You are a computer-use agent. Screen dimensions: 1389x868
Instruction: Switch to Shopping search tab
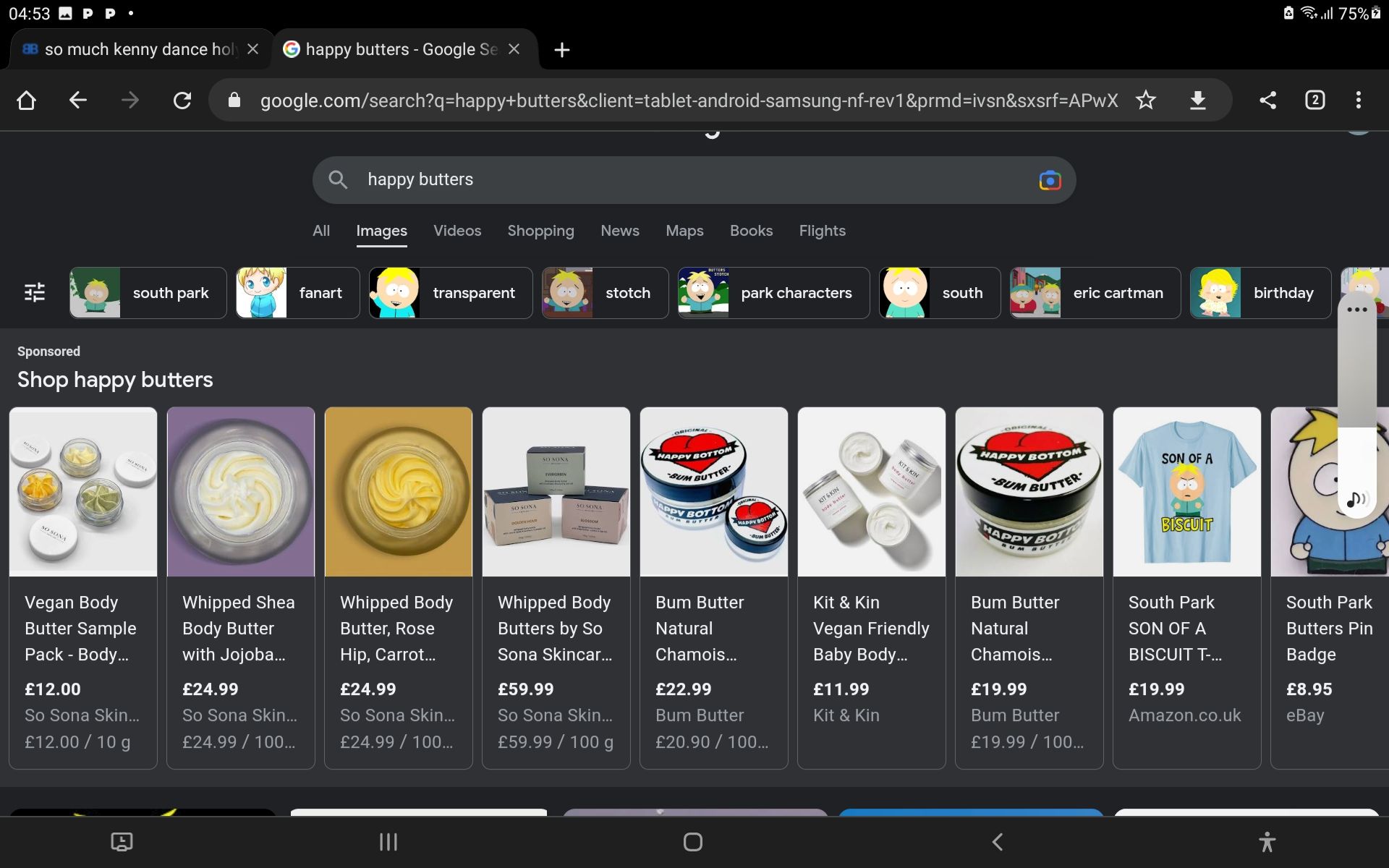[540, 231]
